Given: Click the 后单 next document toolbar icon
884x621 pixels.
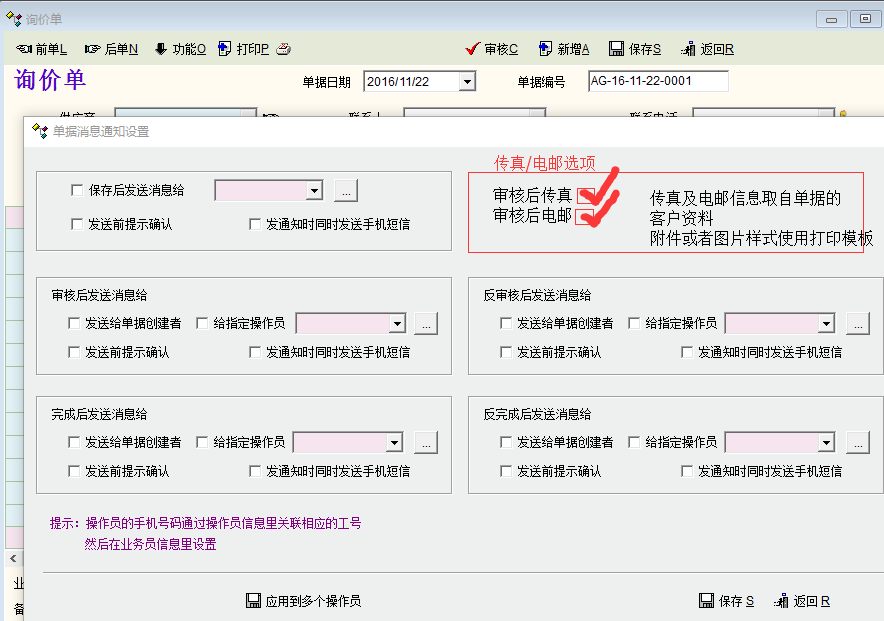Looking at the screenshot, I should (x=93, y=49).
